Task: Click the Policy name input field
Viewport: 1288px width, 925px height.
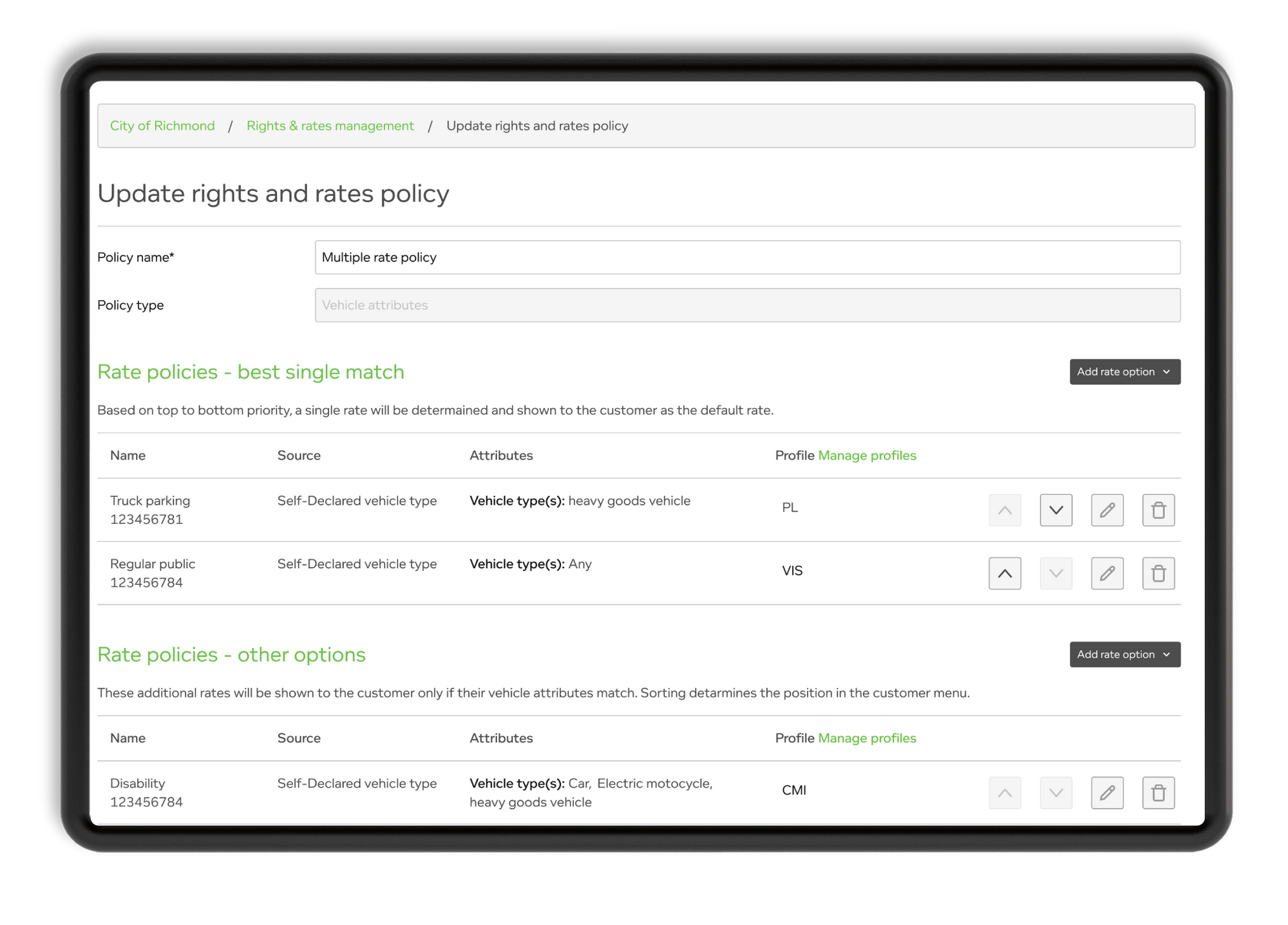Action: tap(747, 257)
